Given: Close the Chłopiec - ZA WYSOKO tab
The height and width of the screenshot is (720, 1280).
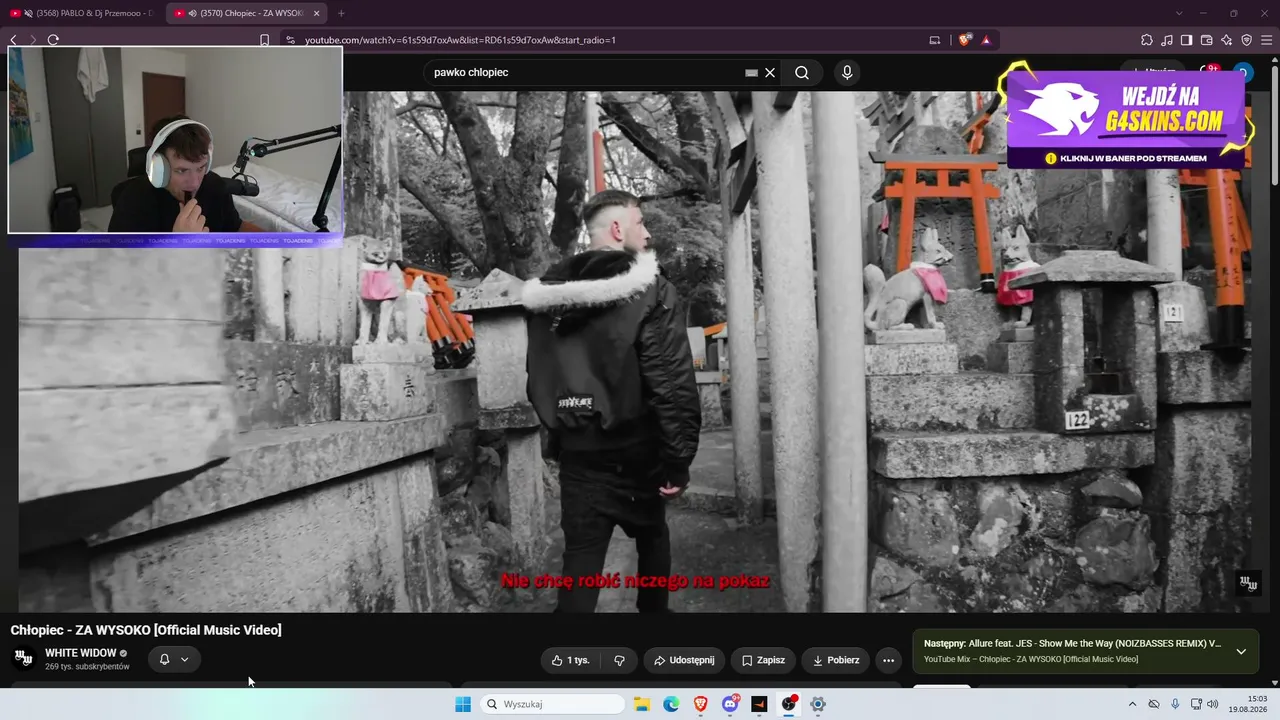Looking at the screenshot, I should pos(316,13).
